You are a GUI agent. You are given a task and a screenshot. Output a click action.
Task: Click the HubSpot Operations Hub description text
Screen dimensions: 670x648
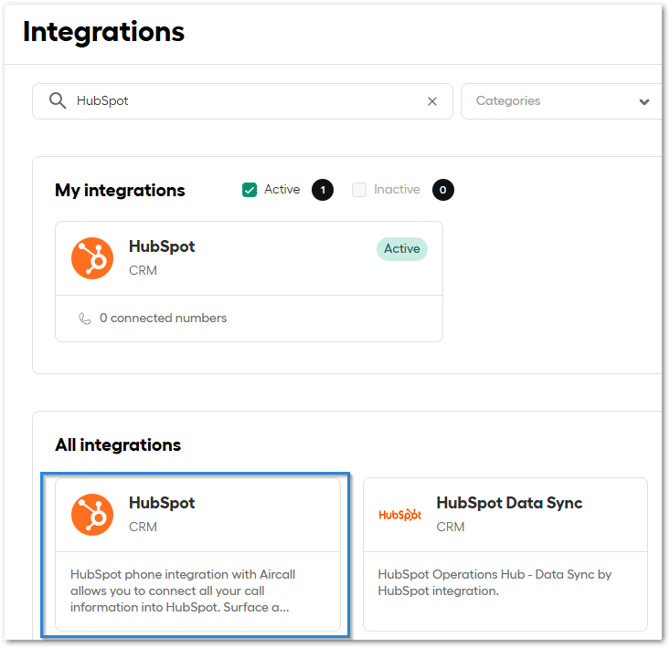pyautogui.click(x=495, y=583)
